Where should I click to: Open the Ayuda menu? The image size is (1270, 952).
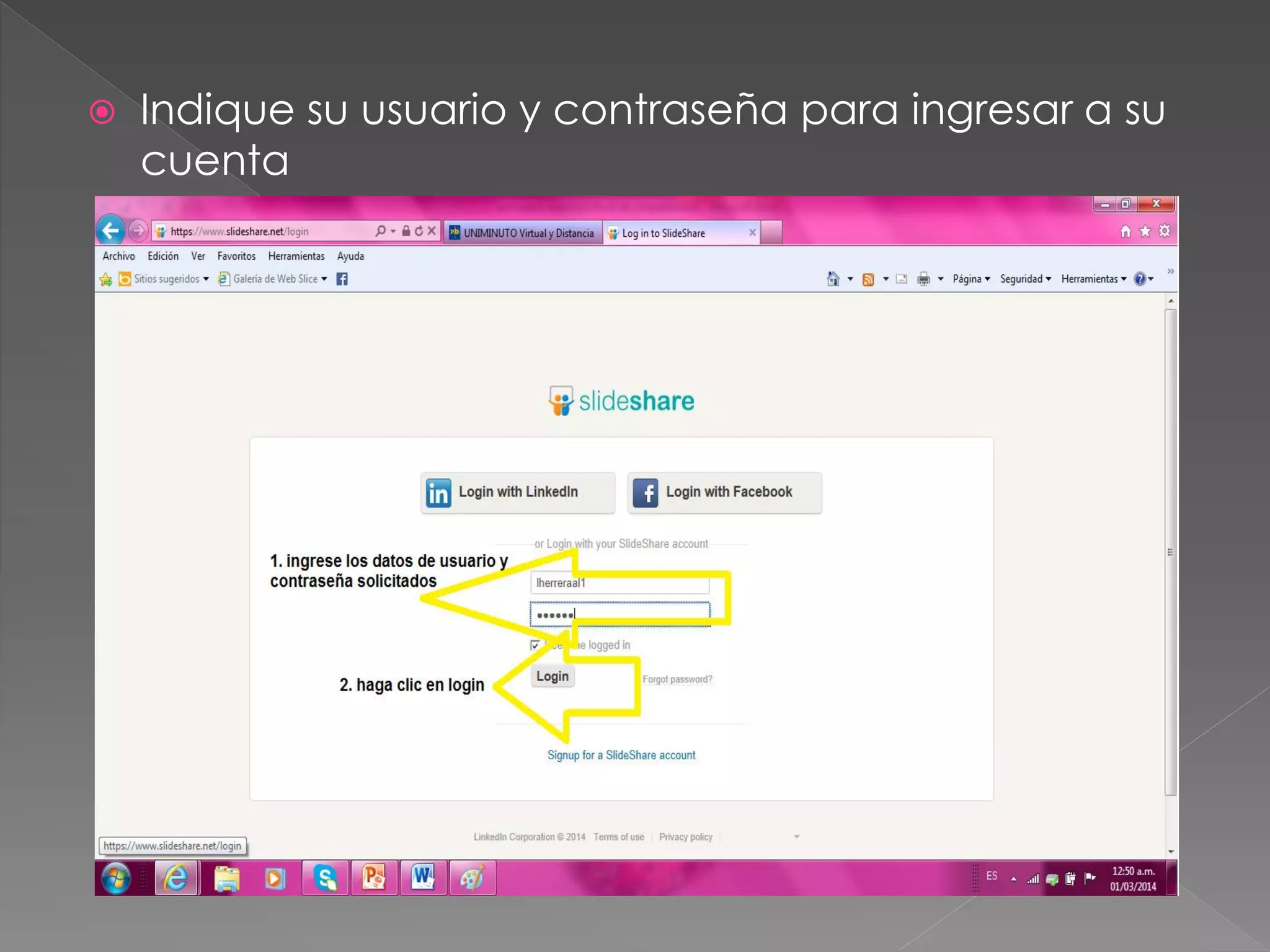[x=350, y=256]
